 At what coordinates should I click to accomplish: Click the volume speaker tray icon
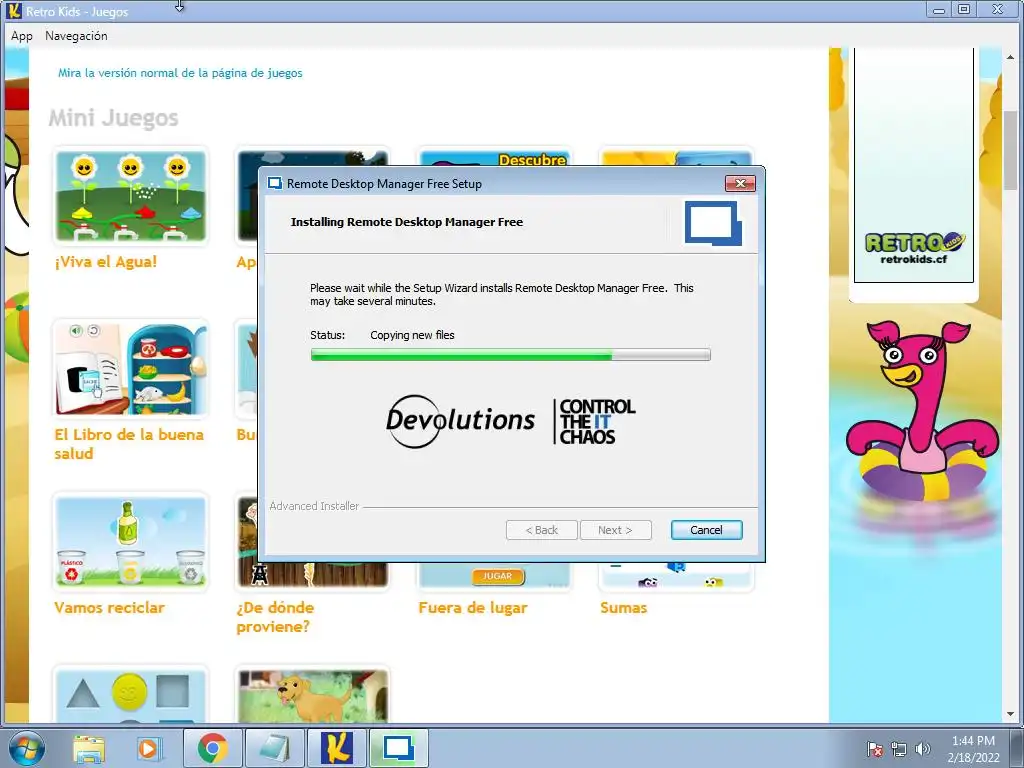[923, 749]
